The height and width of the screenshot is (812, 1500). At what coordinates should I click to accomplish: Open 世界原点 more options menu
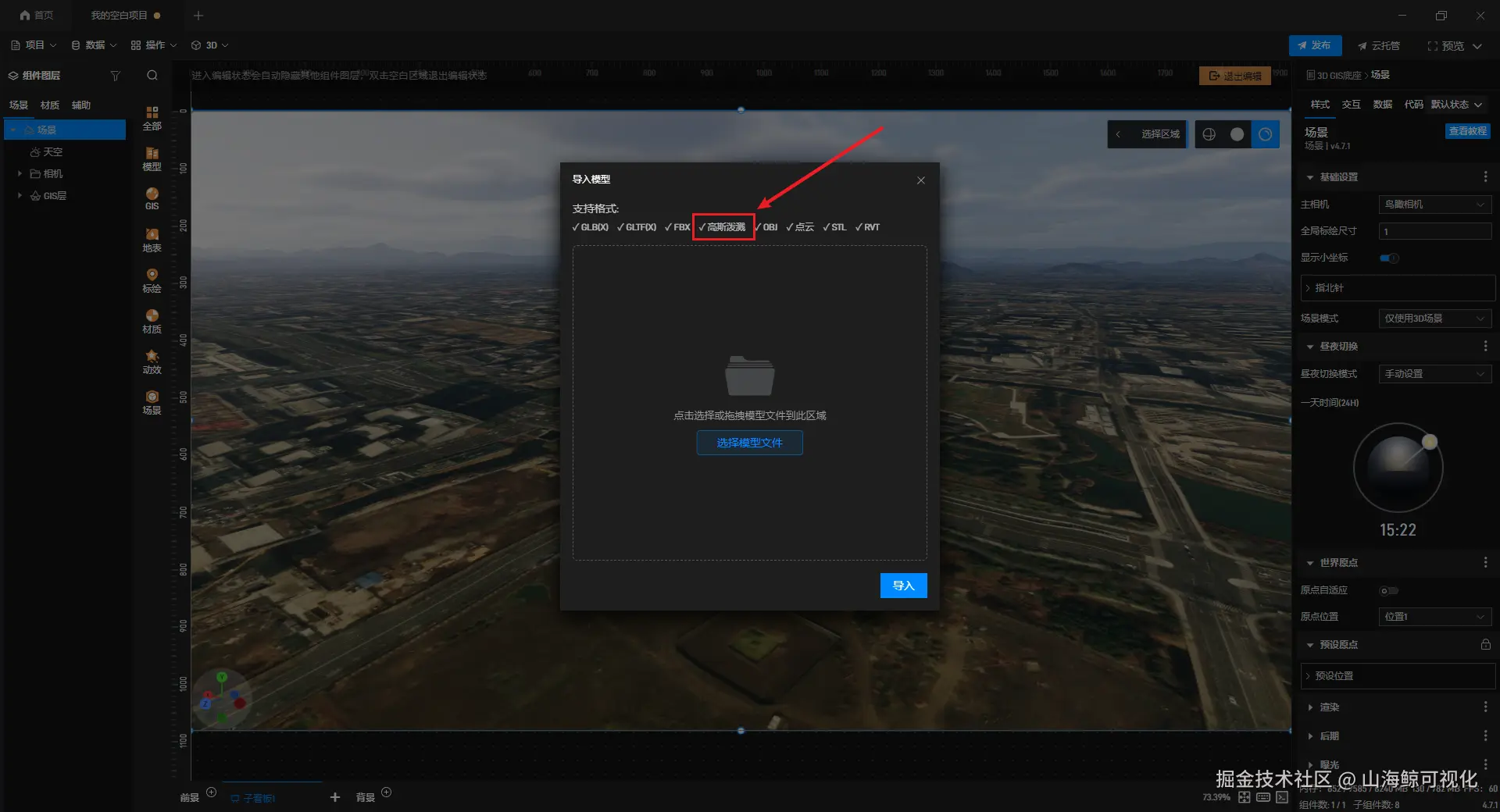[1485, 562]
